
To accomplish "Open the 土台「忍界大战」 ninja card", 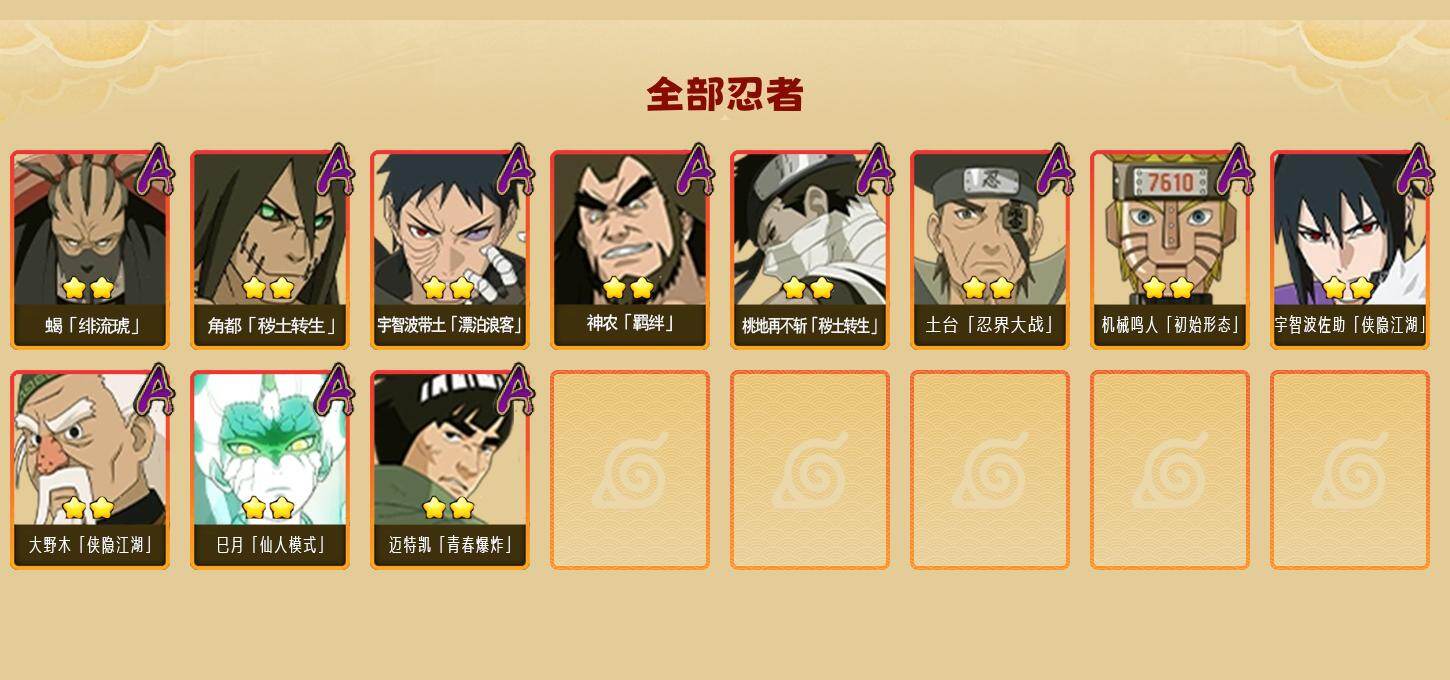I will [990, 250].
